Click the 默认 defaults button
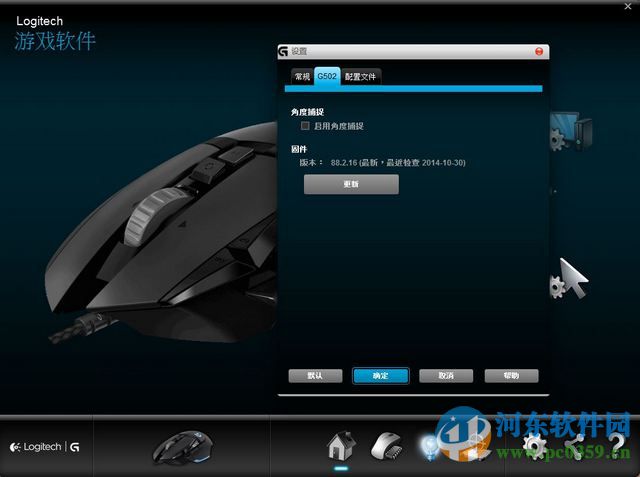The width and height of the screenshot is (640, 477). [315, 376]
